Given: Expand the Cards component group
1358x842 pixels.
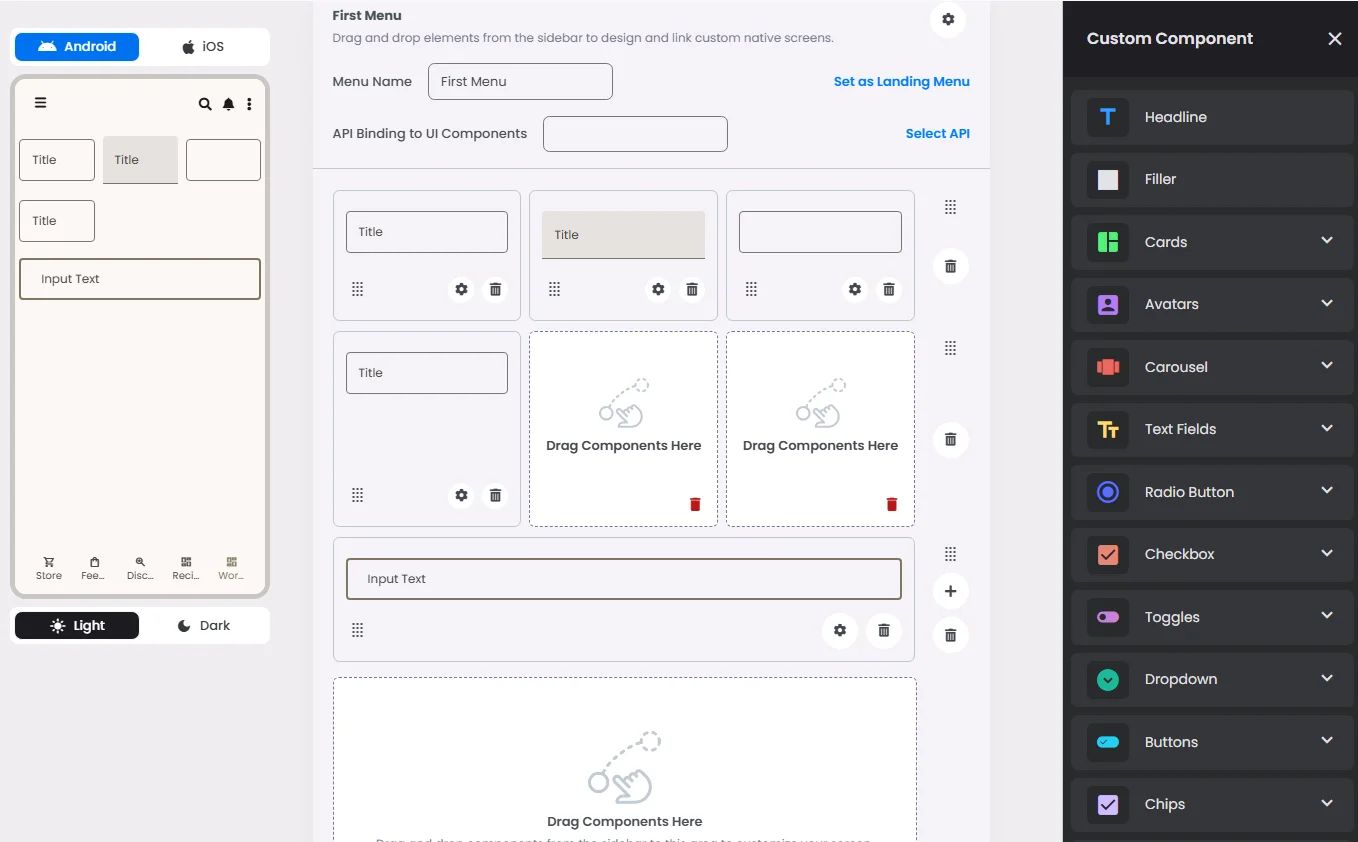Looking at the screenshot, I should [x=1326, y=241].
